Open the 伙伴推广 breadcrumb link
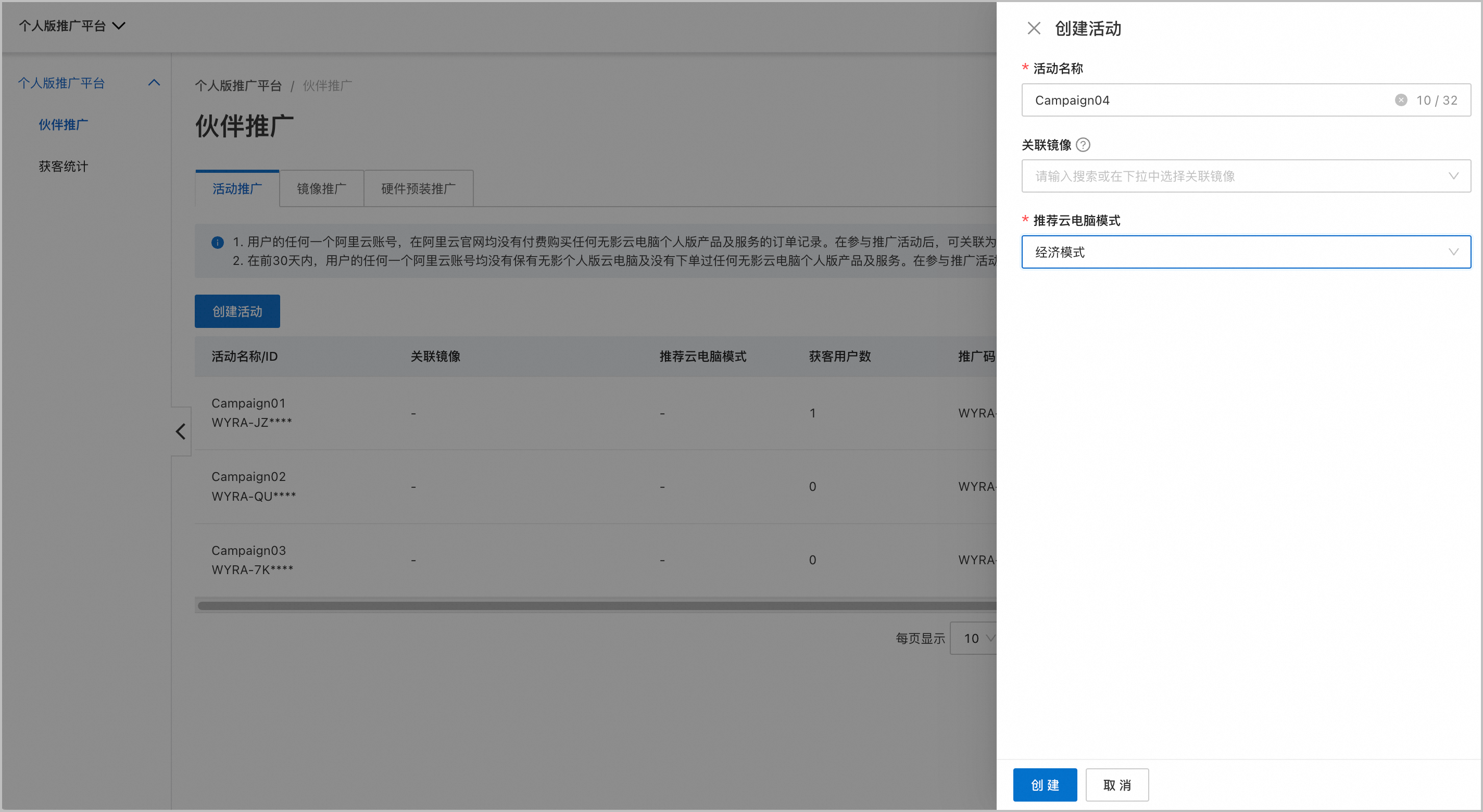 click(x=327, y=86)
